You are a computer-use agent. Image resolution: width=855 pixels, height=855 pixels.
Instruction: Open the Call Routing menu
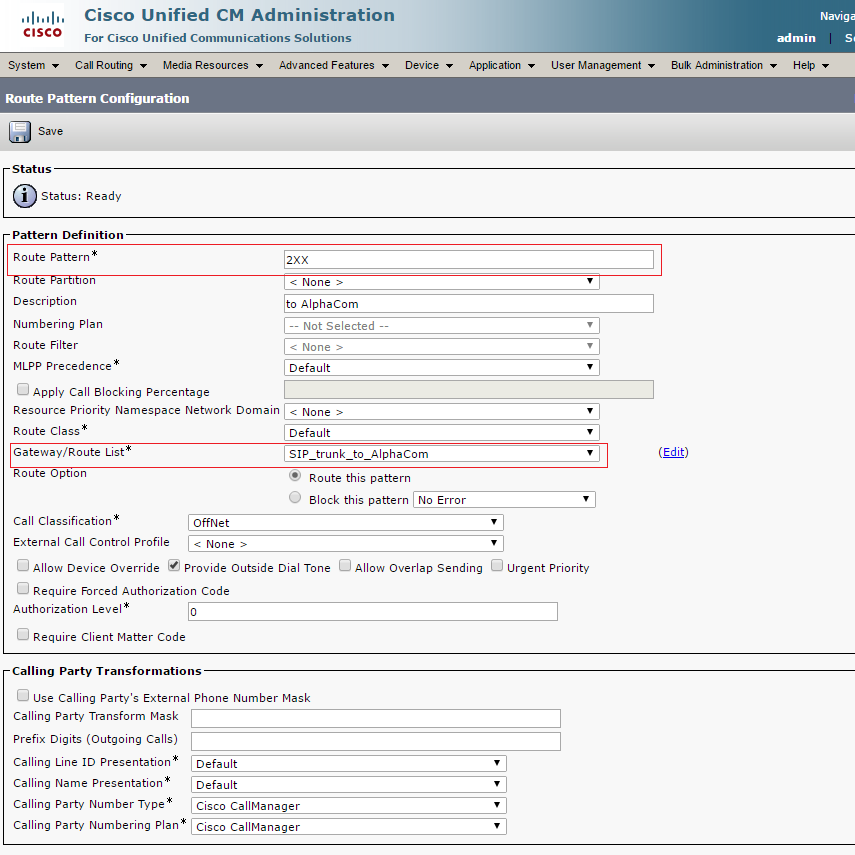point(110,65)
